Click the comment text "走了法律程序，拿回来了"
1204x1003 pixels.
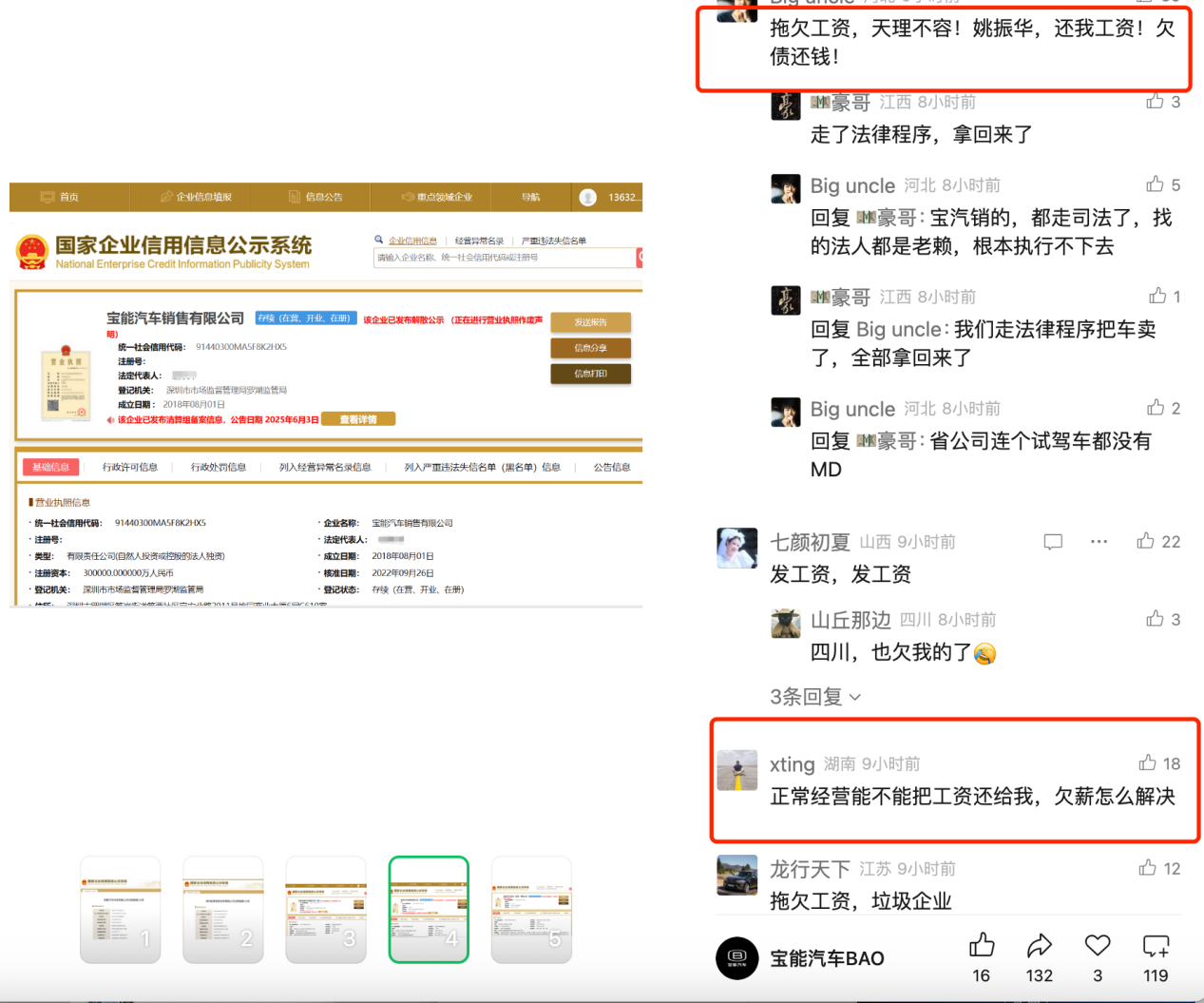922,134
